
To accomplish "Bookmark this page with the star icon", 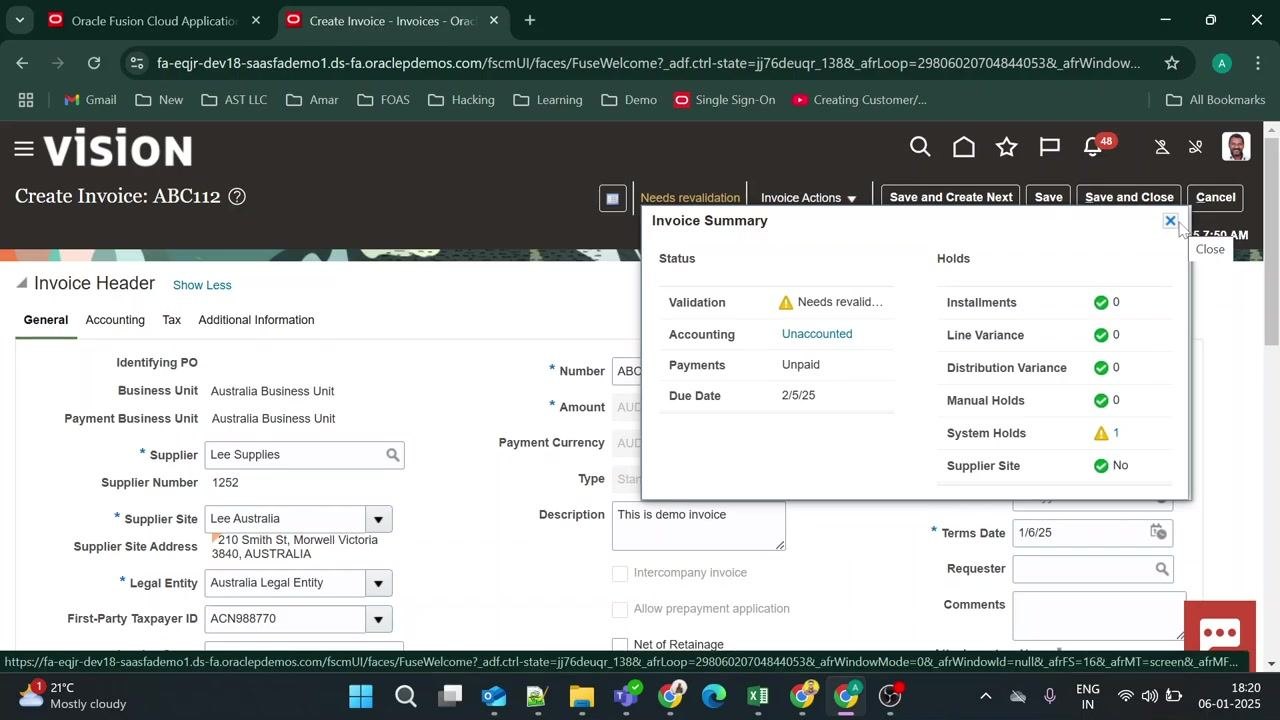I will [1172, 63].
